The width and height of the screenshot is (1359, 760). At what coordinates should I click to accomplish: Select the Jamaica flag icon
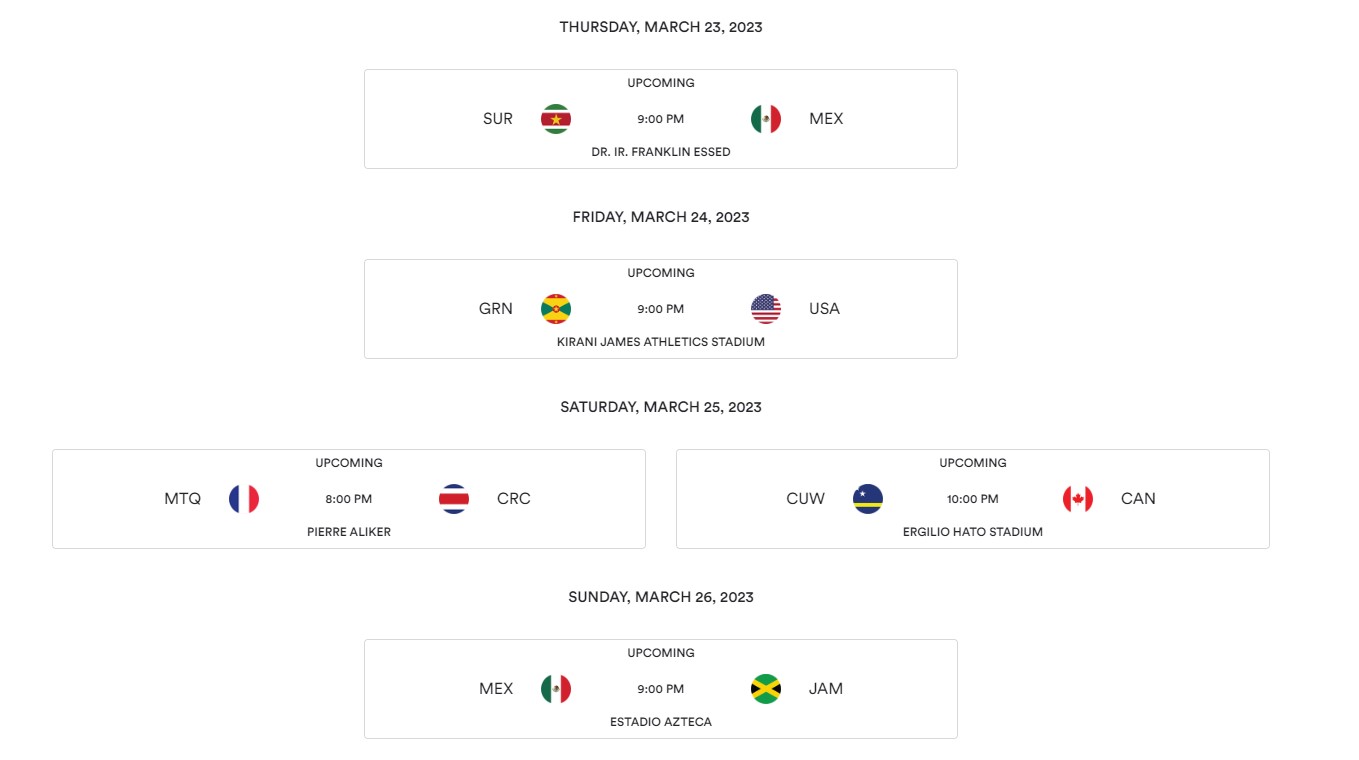coord(766,689)
